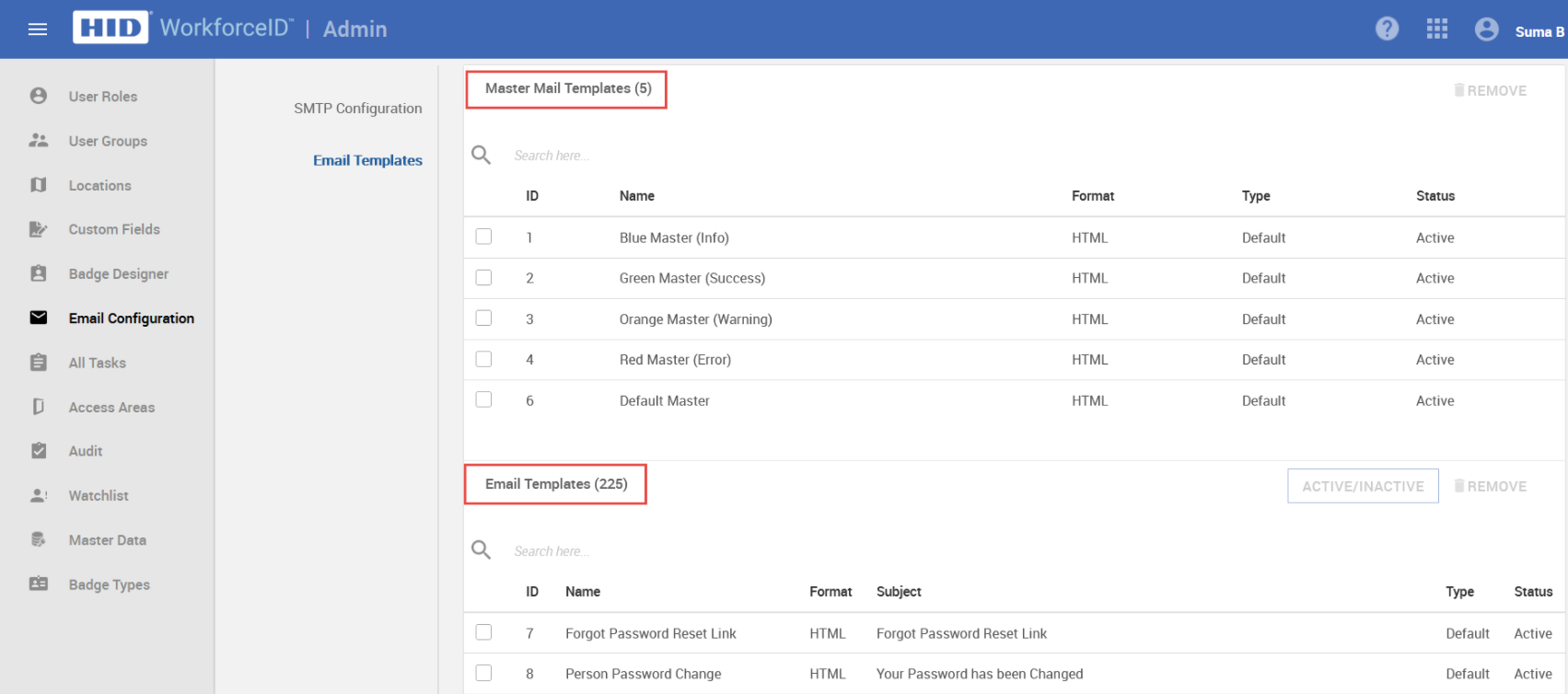Open Watchlist menu item
Image resolution: width=1568 pixels, height=694 pixels.
pyautogui.click(x=99, y=495)
